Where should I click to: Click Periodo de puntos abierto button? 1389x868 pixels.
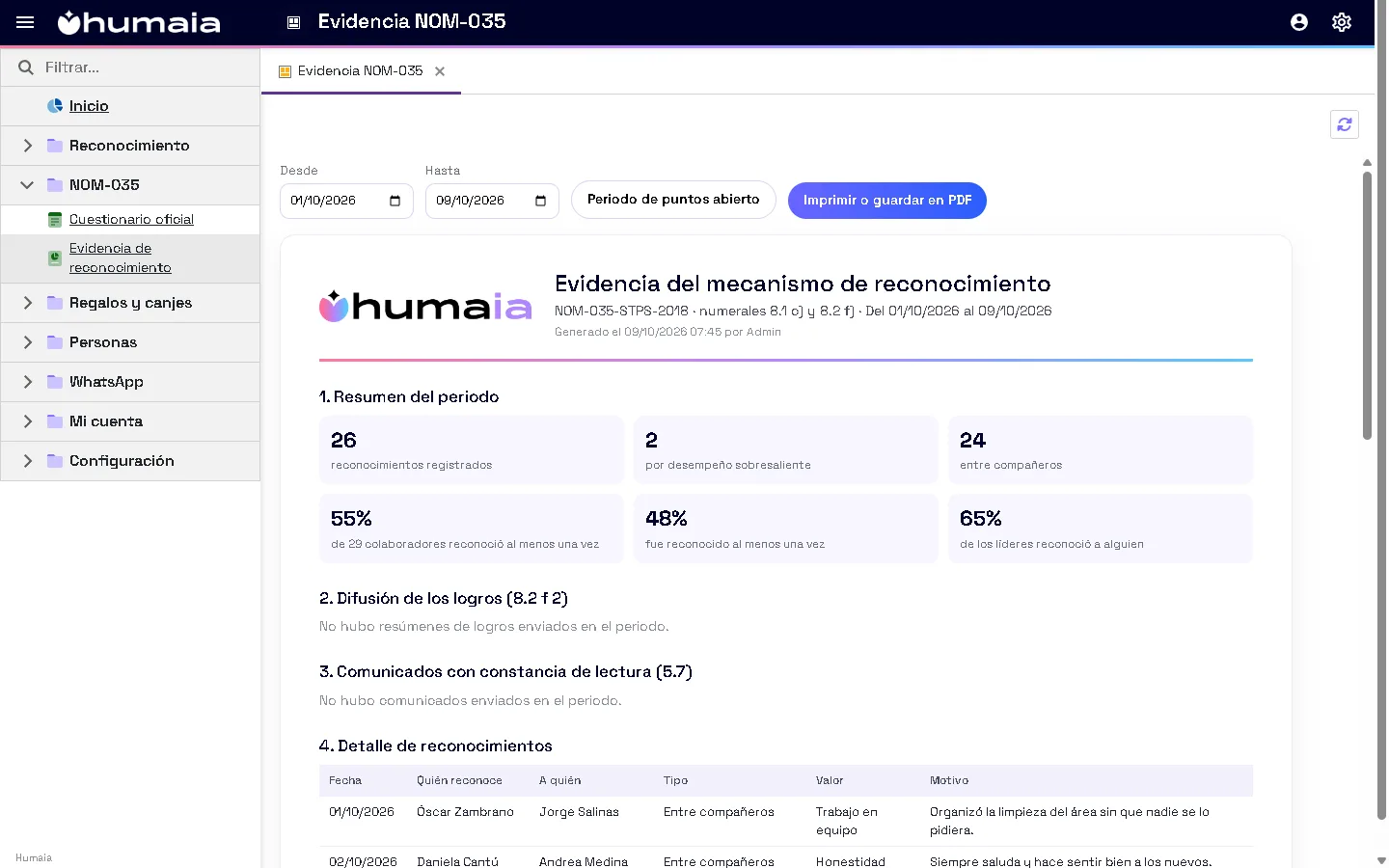[673, 200]
